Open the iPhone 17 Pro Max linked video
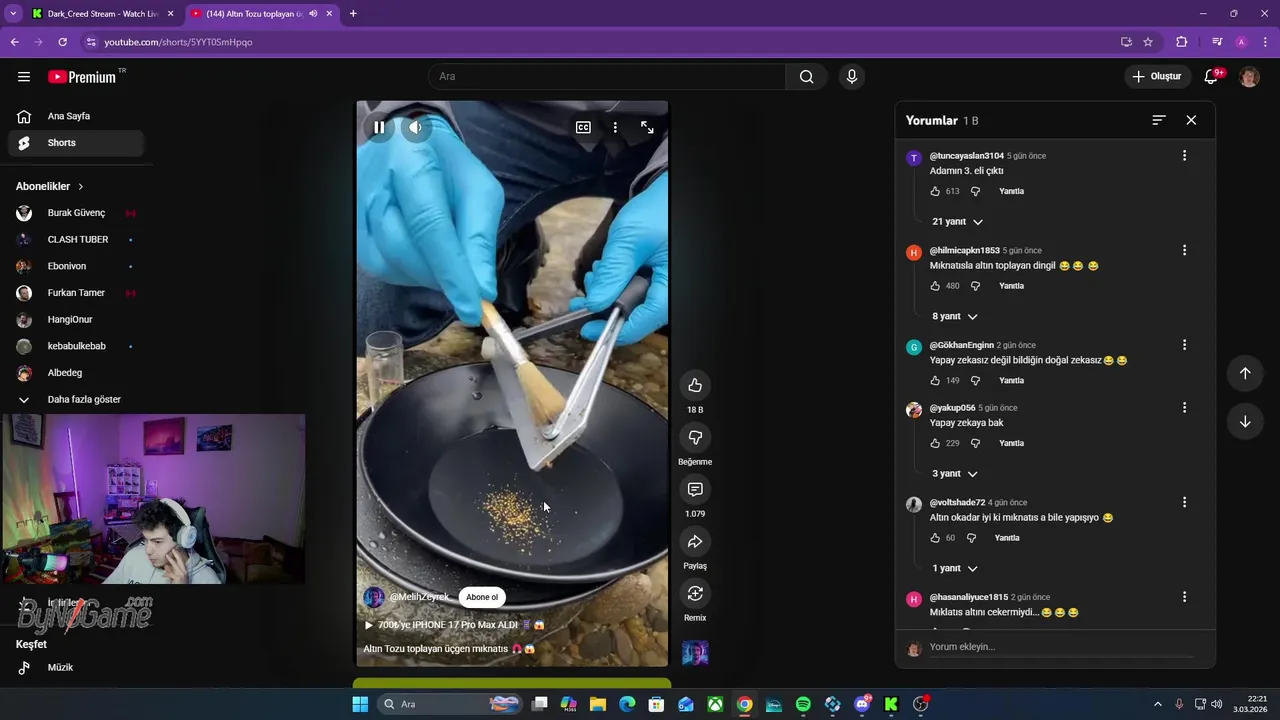Screen dimensions: 1280x720 [x=454, y=625]
